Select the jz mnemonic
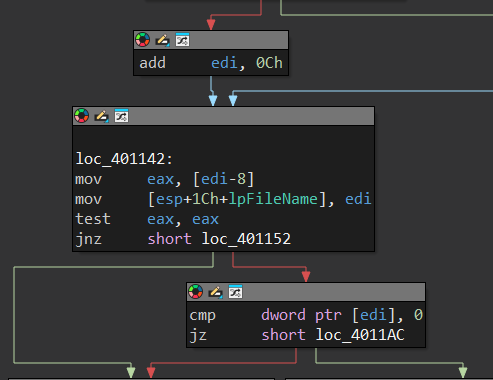The height and width of the screenshot is (380, 493). coord(198,335)
